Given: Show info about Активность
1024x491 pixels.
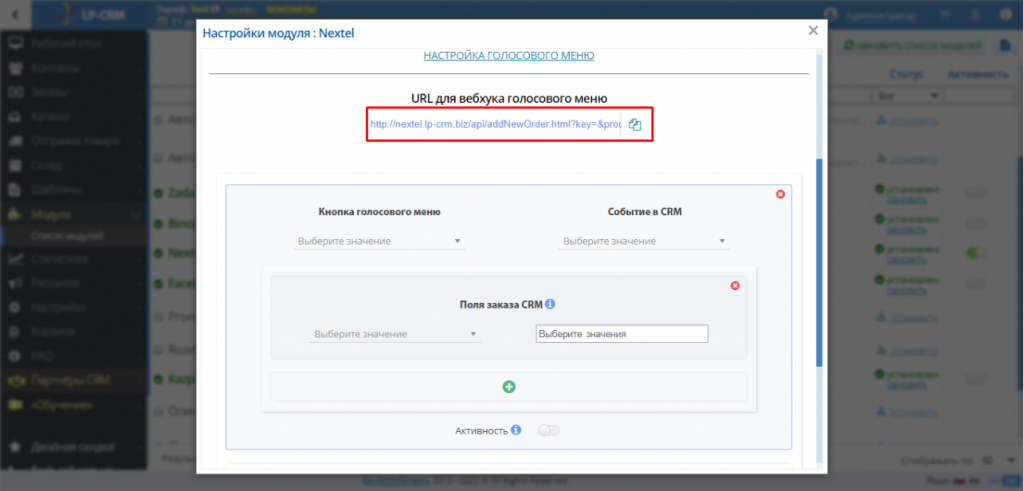Looking at the screenshot, I should [516, 430].
